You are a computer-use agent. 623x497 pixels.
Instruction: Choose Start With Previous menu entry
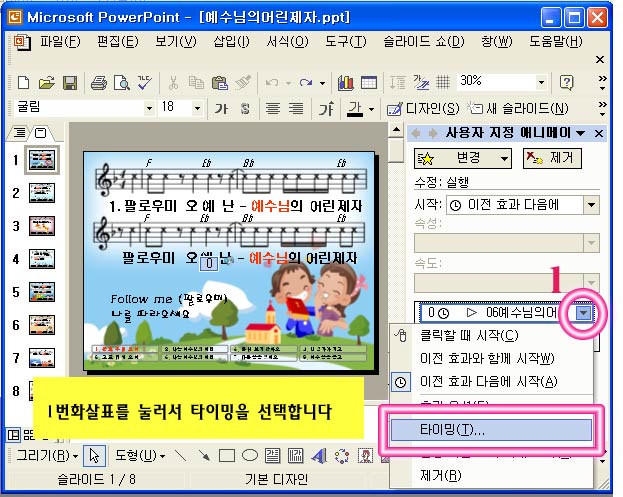[491, 358]
